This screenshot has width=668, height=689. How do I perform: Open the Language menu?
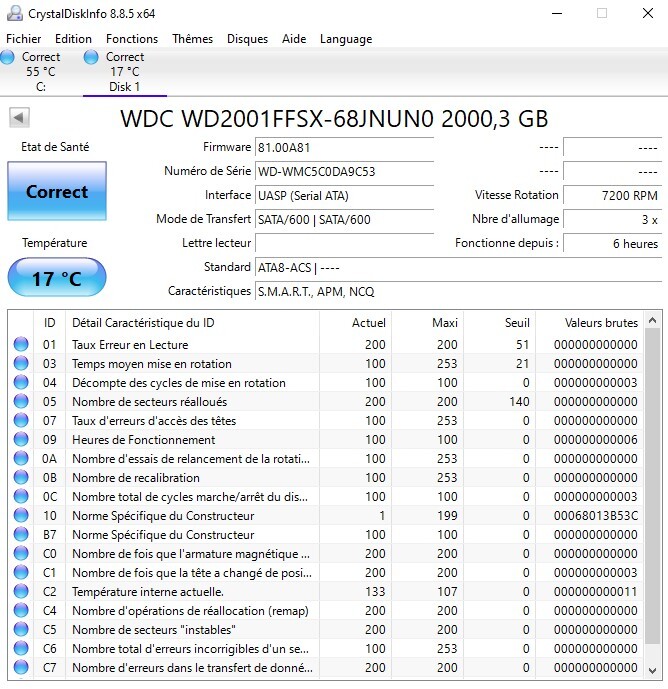click(x=345, y=39)
